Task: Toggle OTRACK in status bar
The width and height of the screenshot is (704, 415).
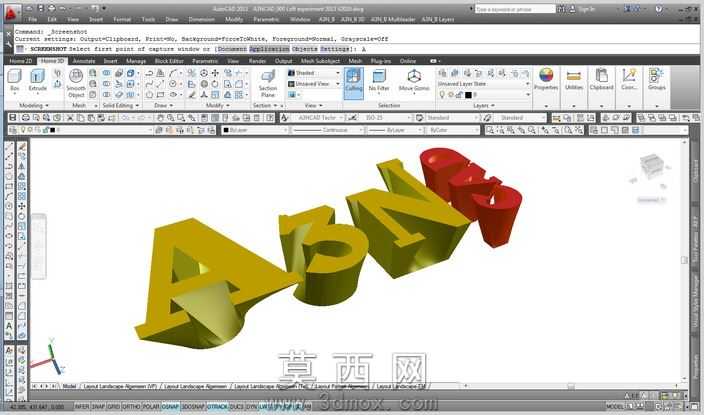Action: (x=217, y=406)
